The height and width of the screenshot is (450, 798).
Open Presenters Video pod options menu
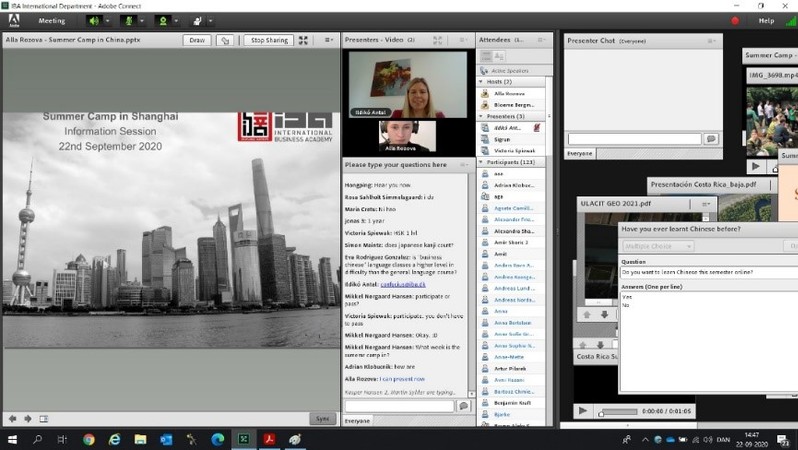(463, 40)
